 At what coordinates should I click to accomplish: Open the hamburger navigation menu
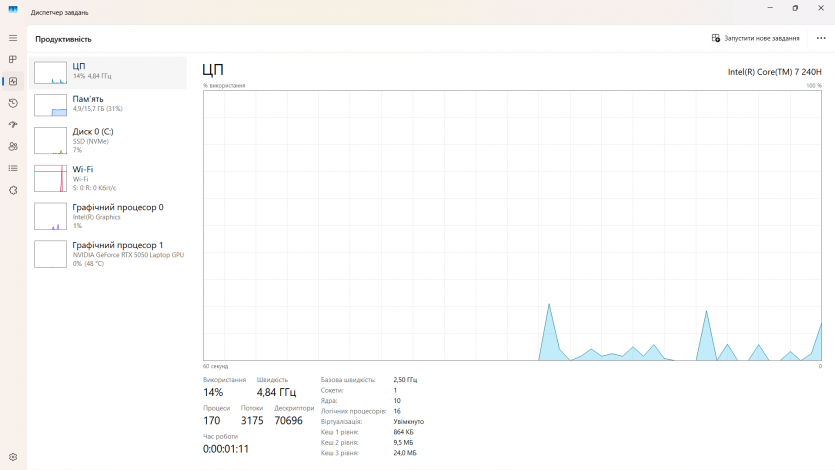[13, 37]
